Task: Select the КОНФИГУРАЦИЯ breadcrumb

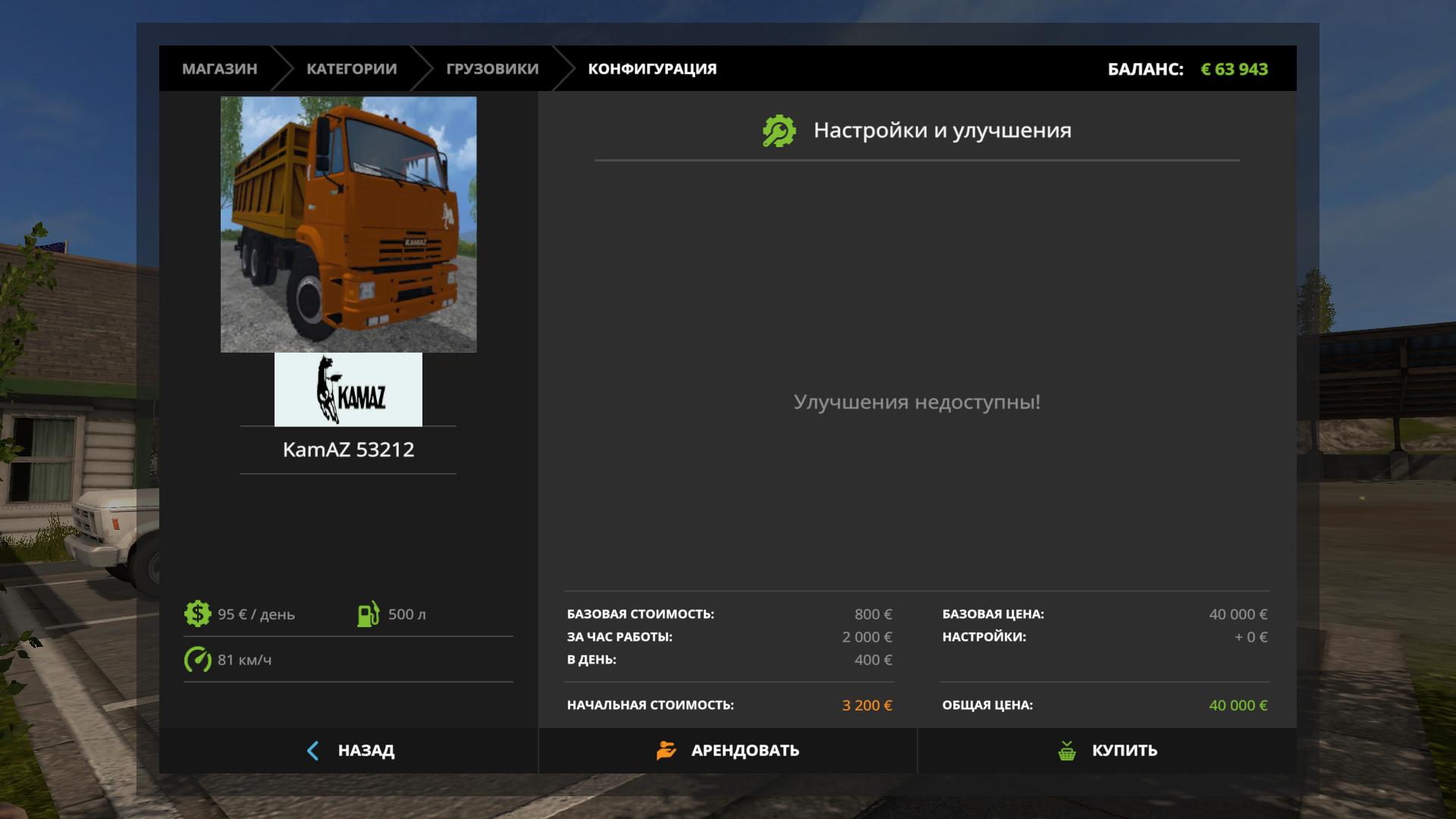Action: pyautogui.click(x=652, y=69)
